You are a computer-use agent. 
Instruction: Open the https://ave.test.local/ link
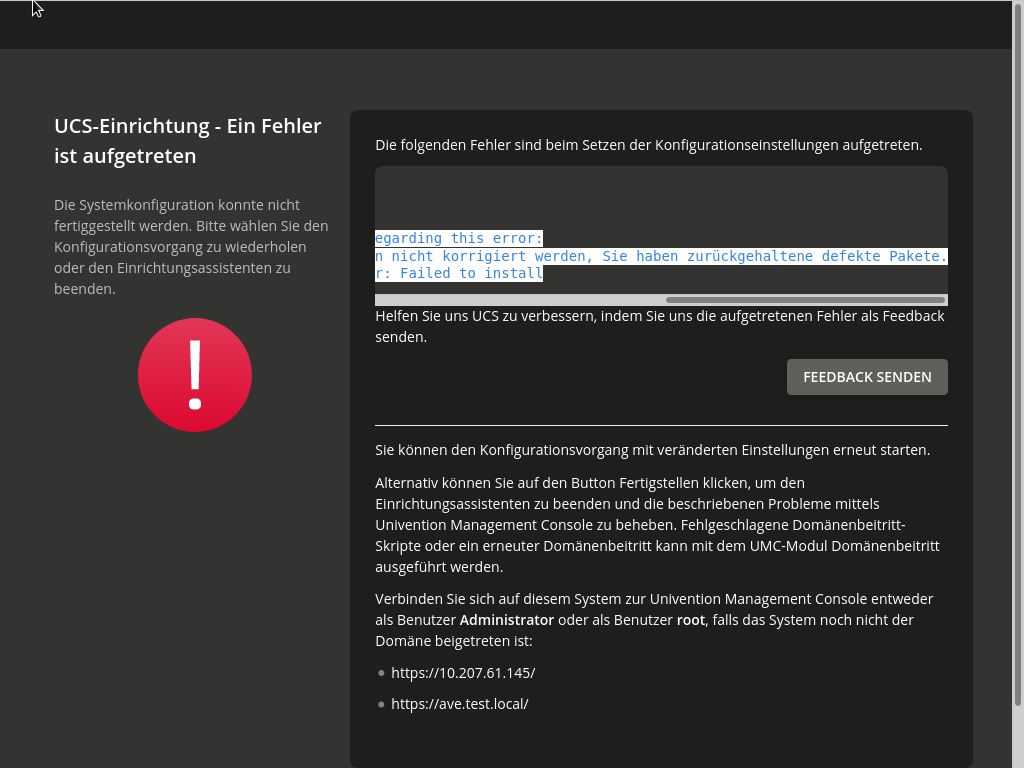tap(459, 704)
